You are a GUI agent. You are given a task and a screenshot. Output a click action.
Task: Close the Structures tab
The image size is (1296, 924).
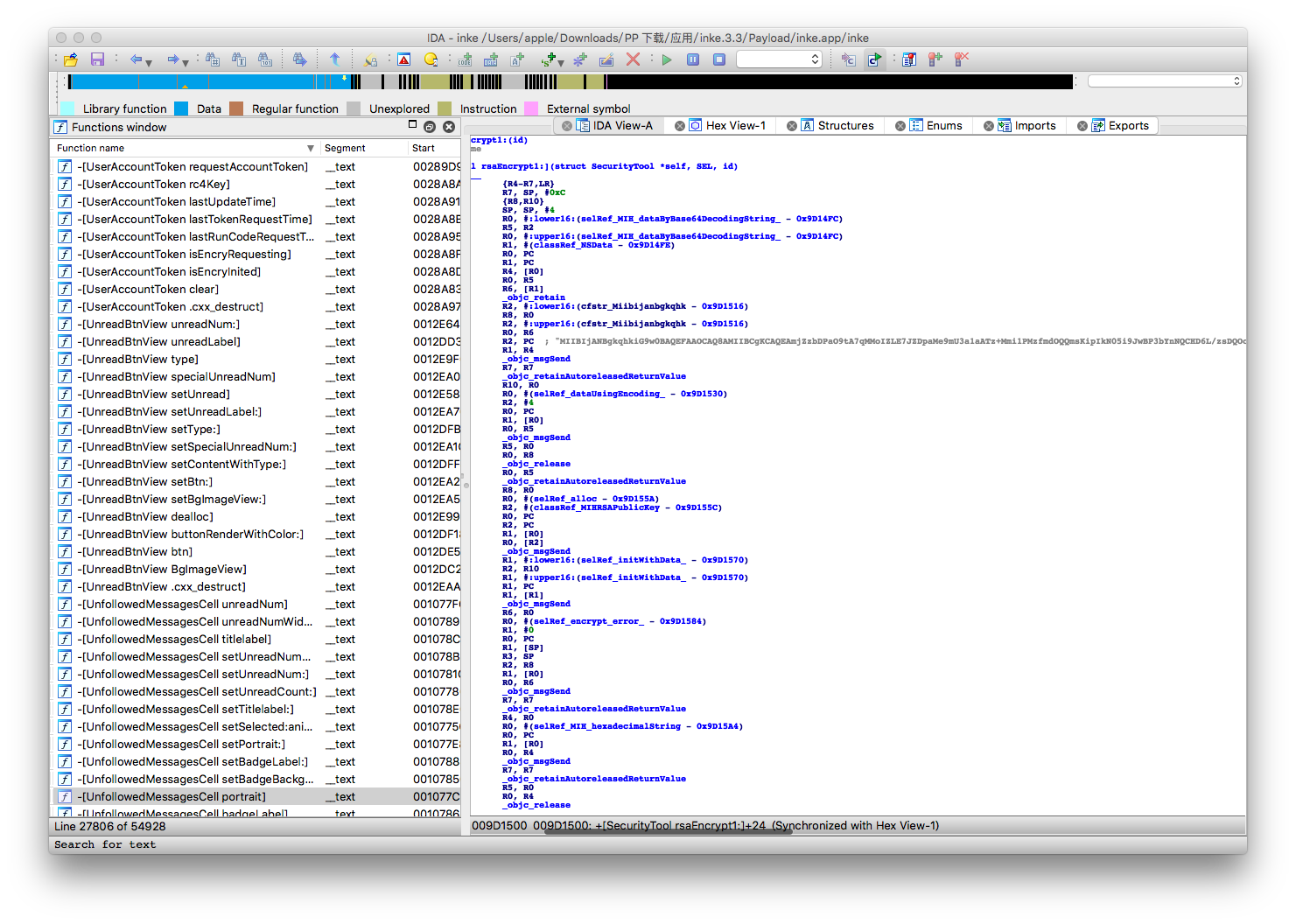point(792,126)
